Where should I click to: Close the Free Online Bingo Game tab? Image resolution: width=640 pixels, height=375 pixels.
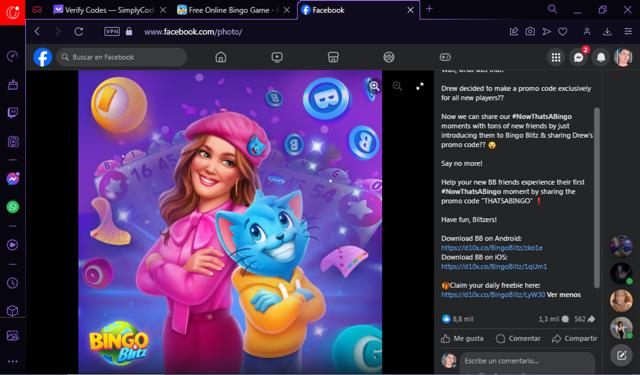tap(287, 10)
